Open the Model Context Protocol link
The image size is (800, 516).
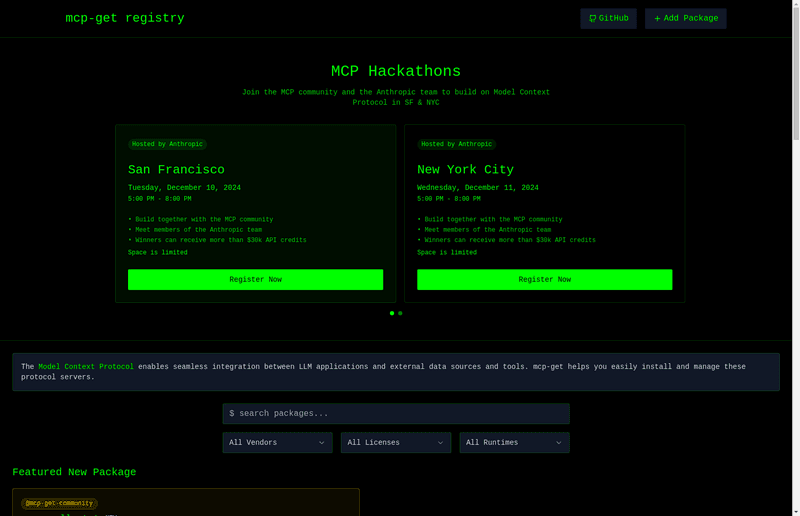pos(86,366)
